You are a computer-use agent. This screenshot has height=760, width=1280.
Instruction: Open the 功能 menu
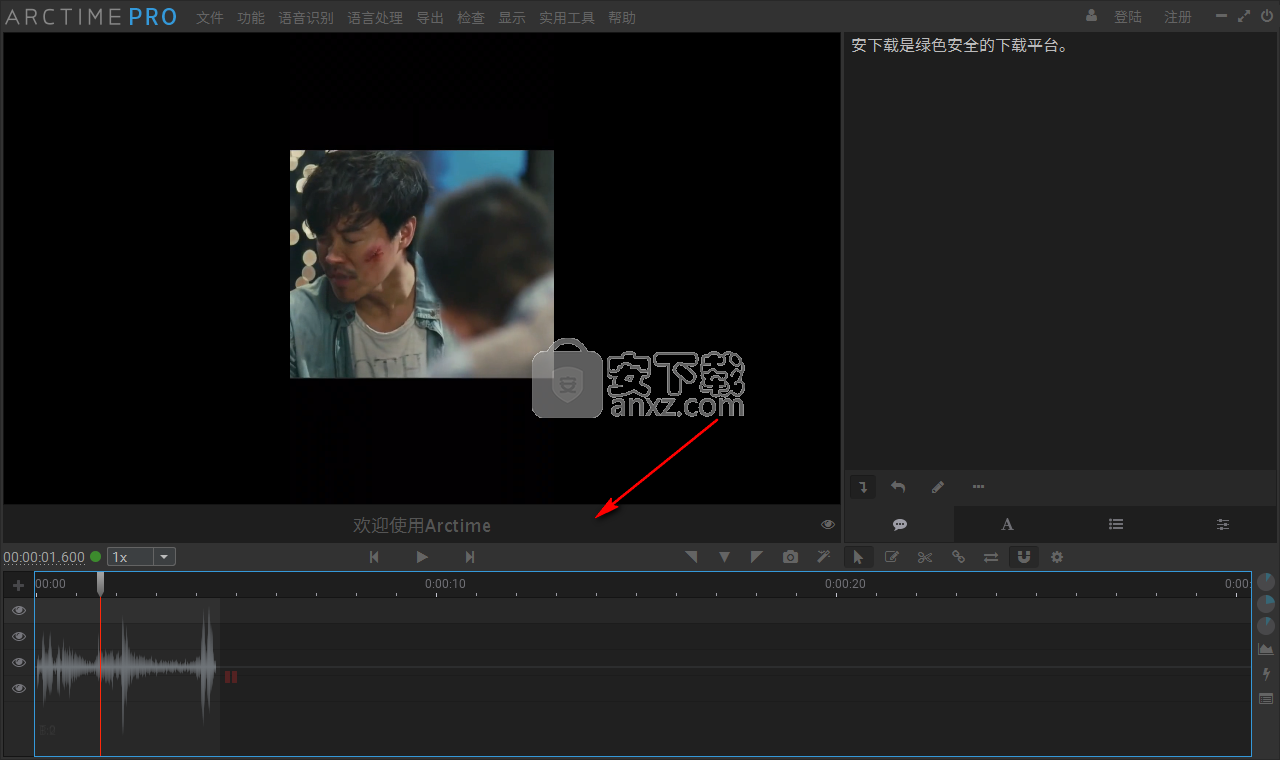point(251,18)
